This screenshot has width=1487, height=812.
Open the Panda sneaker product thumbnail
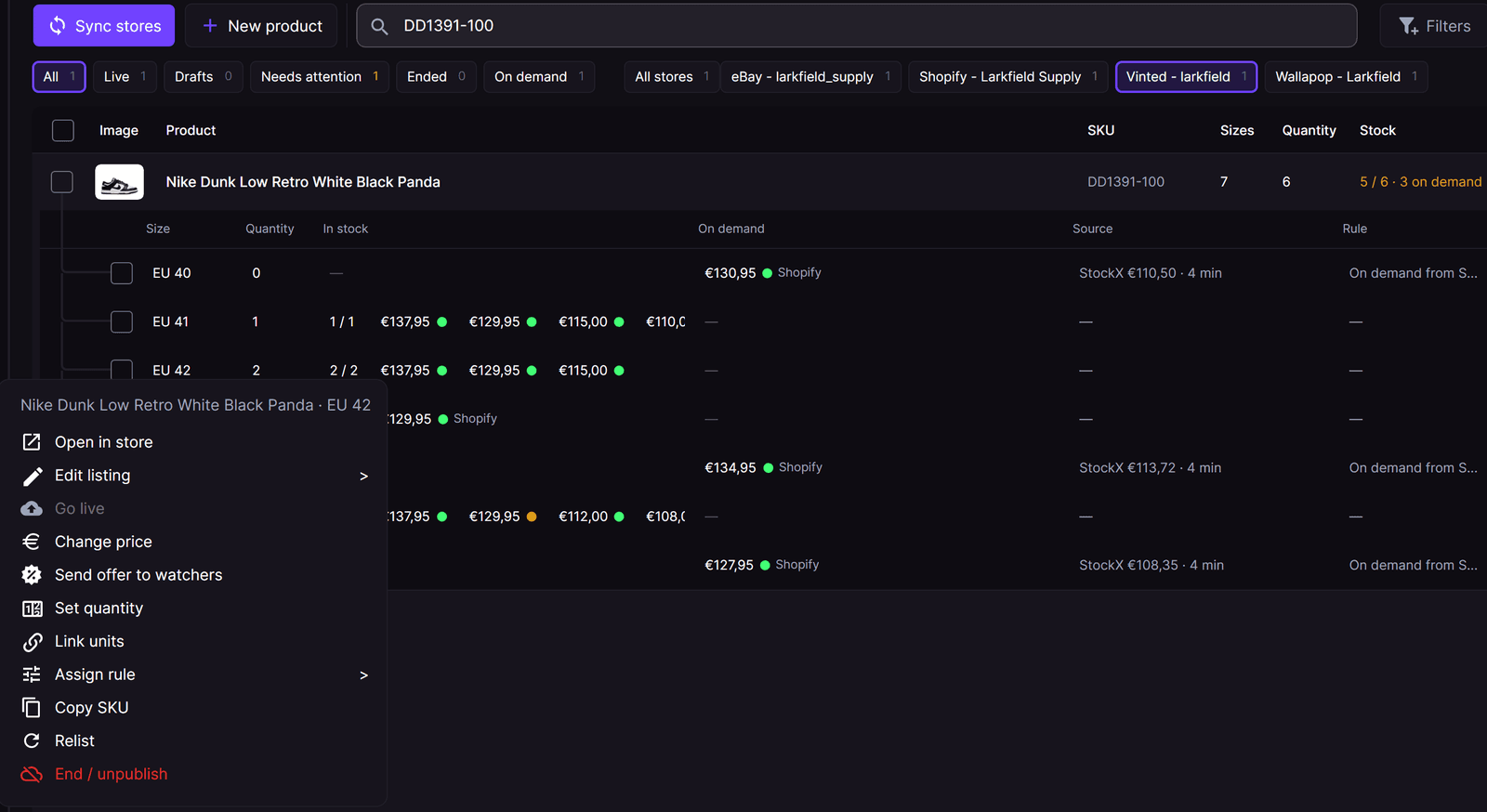[119, 182]
